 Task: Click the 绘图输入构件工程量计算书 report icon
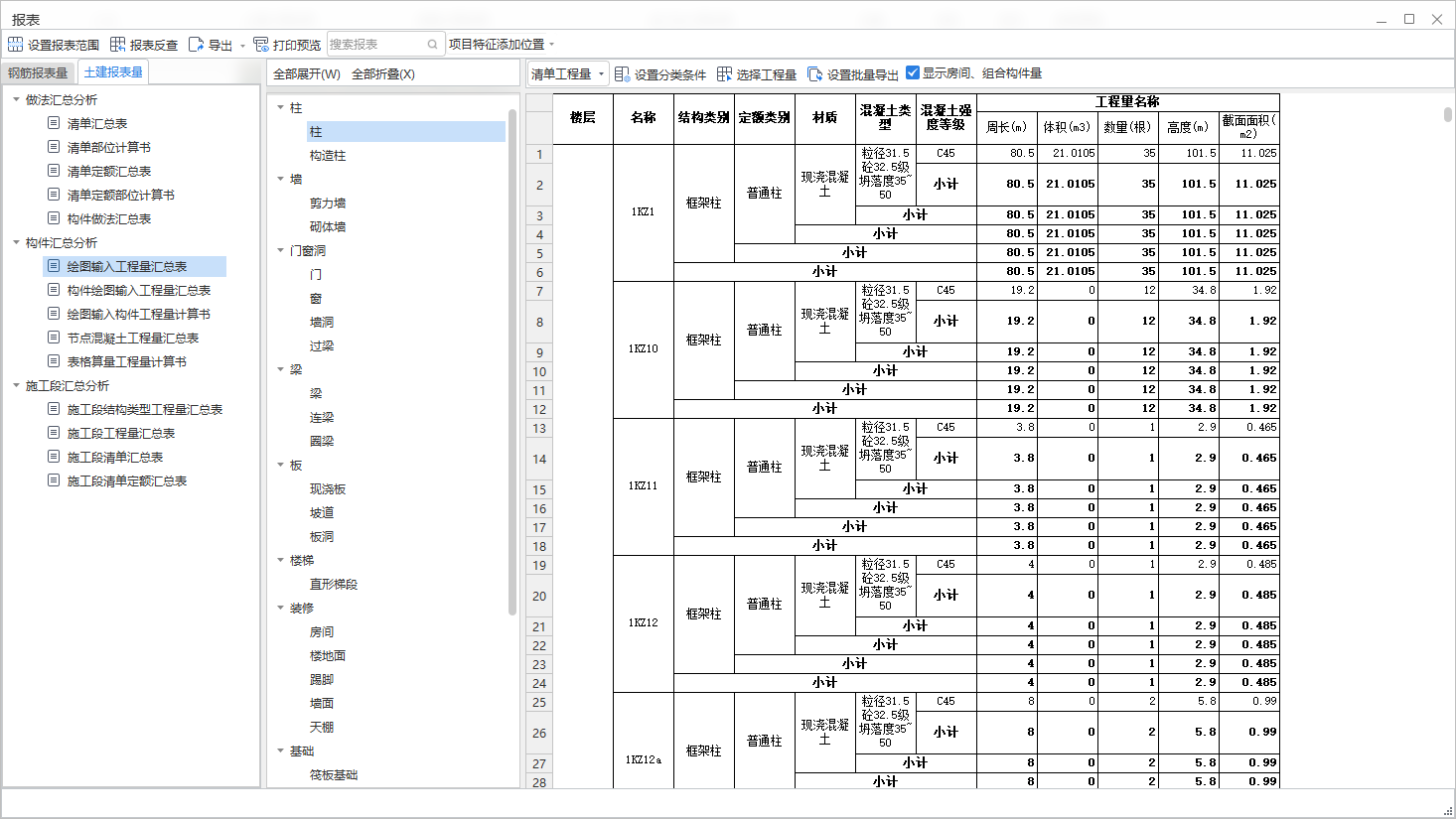point(54,314)
